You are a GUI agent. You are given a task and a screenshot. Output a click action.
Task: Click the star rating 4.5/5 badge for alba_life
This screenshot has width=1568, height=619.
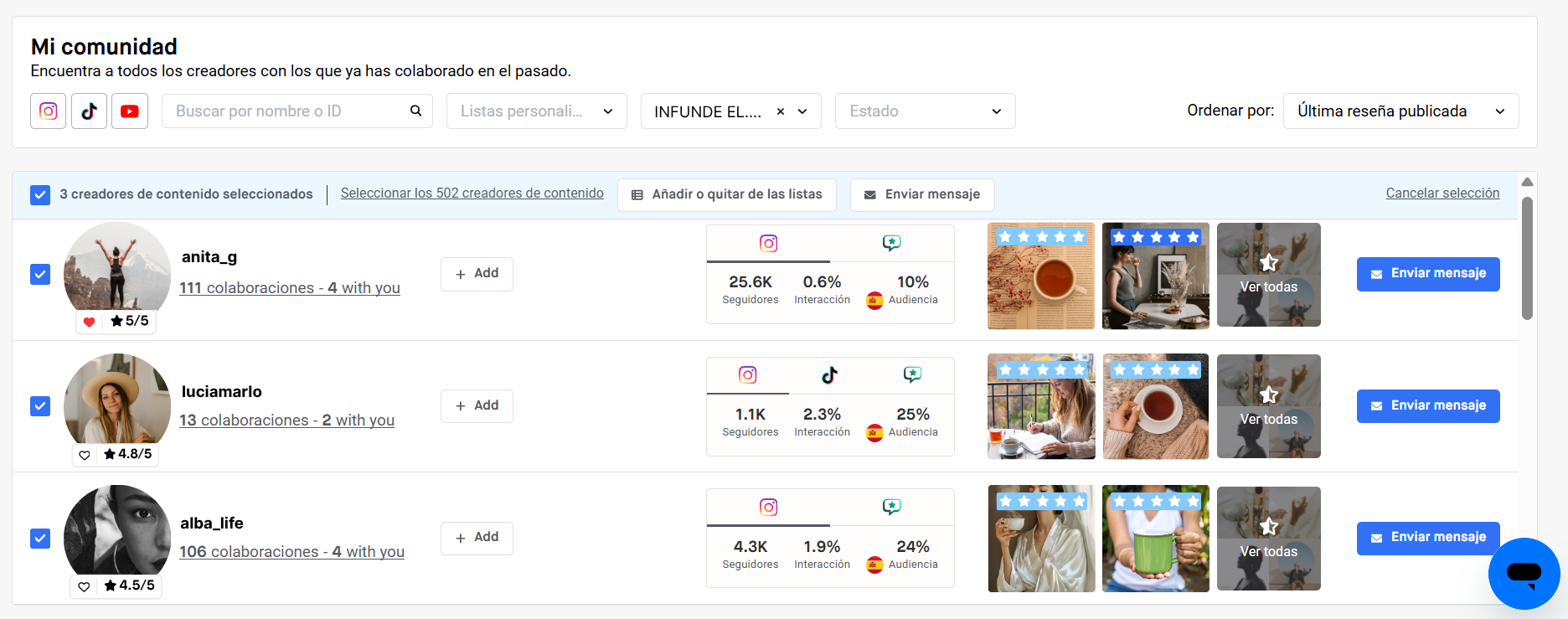coord(130,585)
